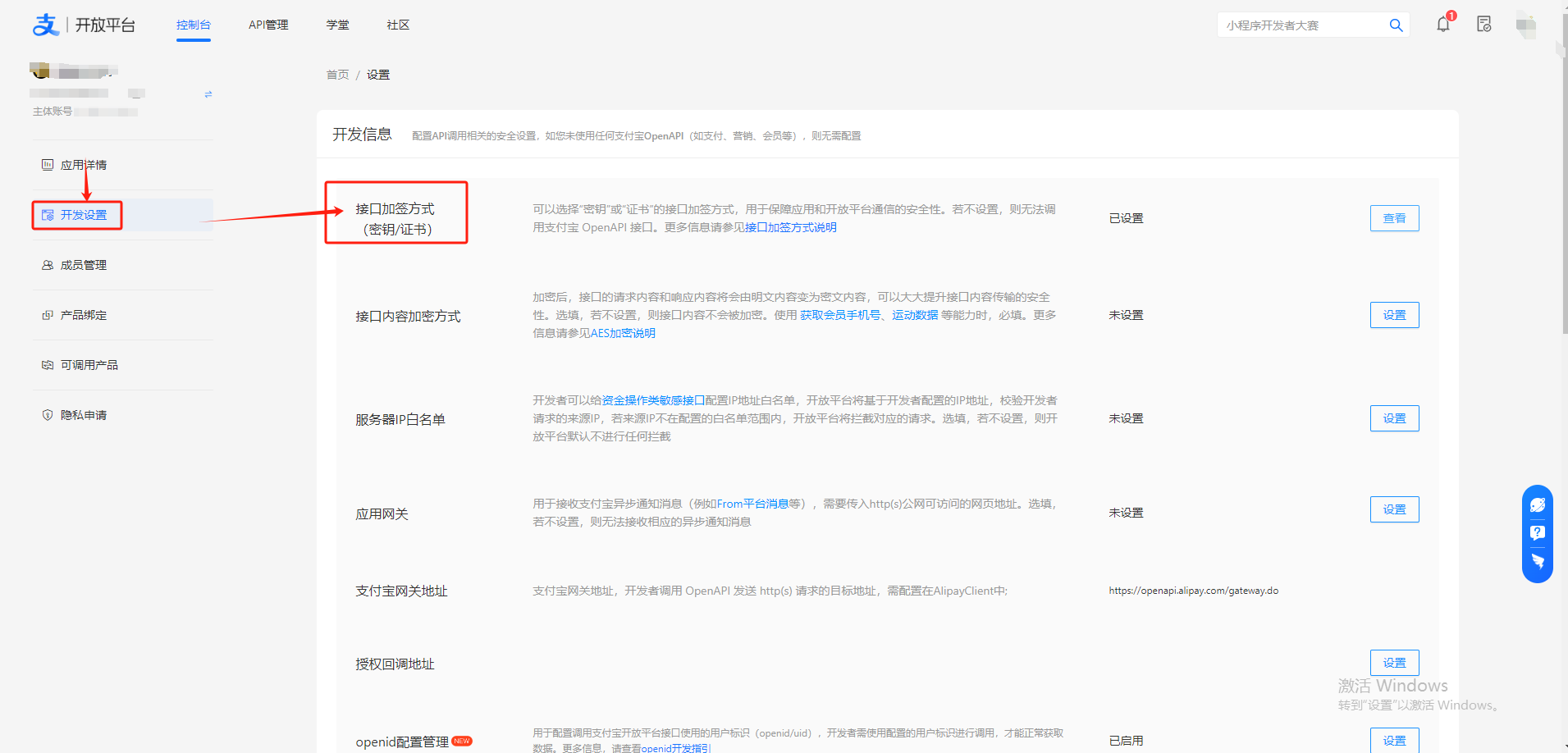1568x753 pixels.
Task: Click 设置 button for 接口内容加密方式
Action: point(1394,315)
